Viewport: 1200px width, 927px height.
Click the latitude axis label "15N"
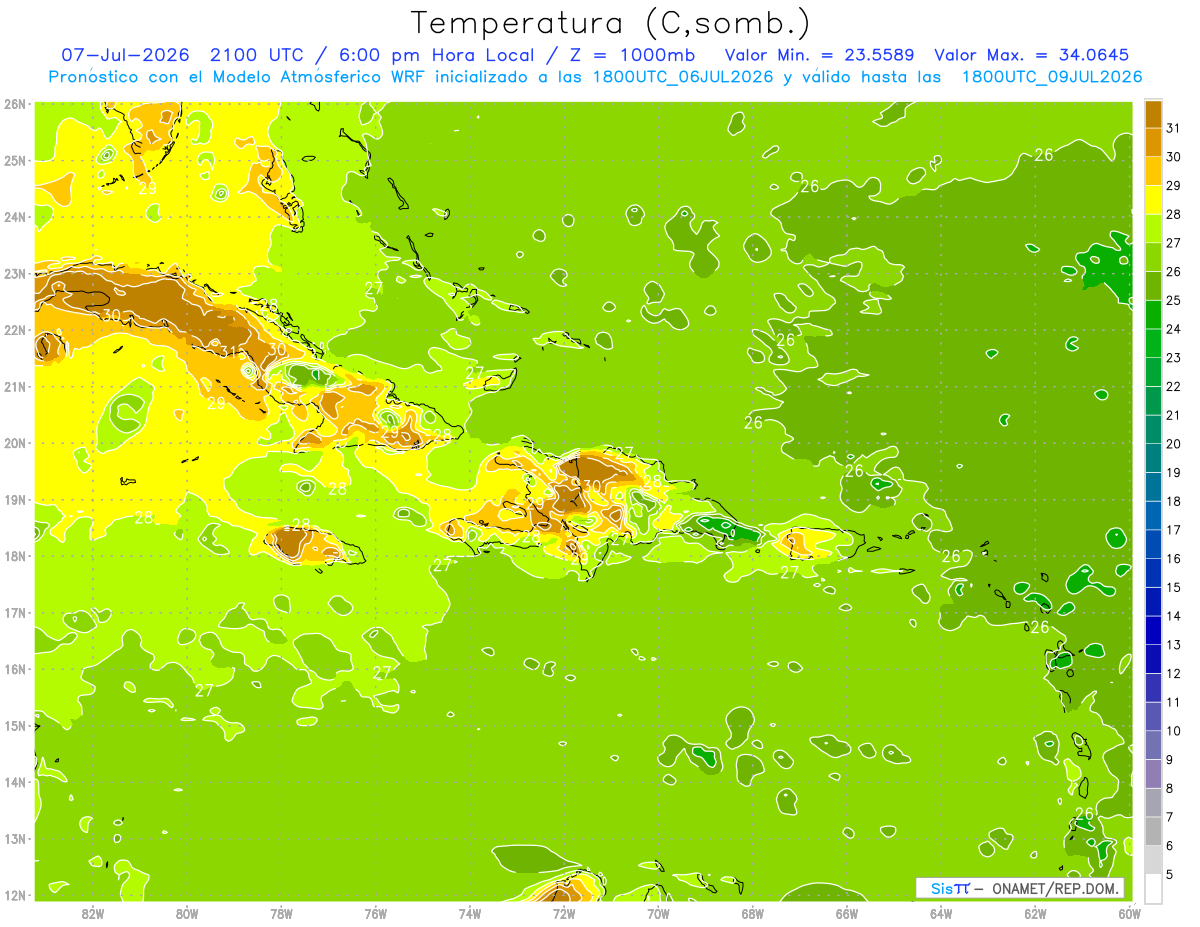(x=14, y=725)
